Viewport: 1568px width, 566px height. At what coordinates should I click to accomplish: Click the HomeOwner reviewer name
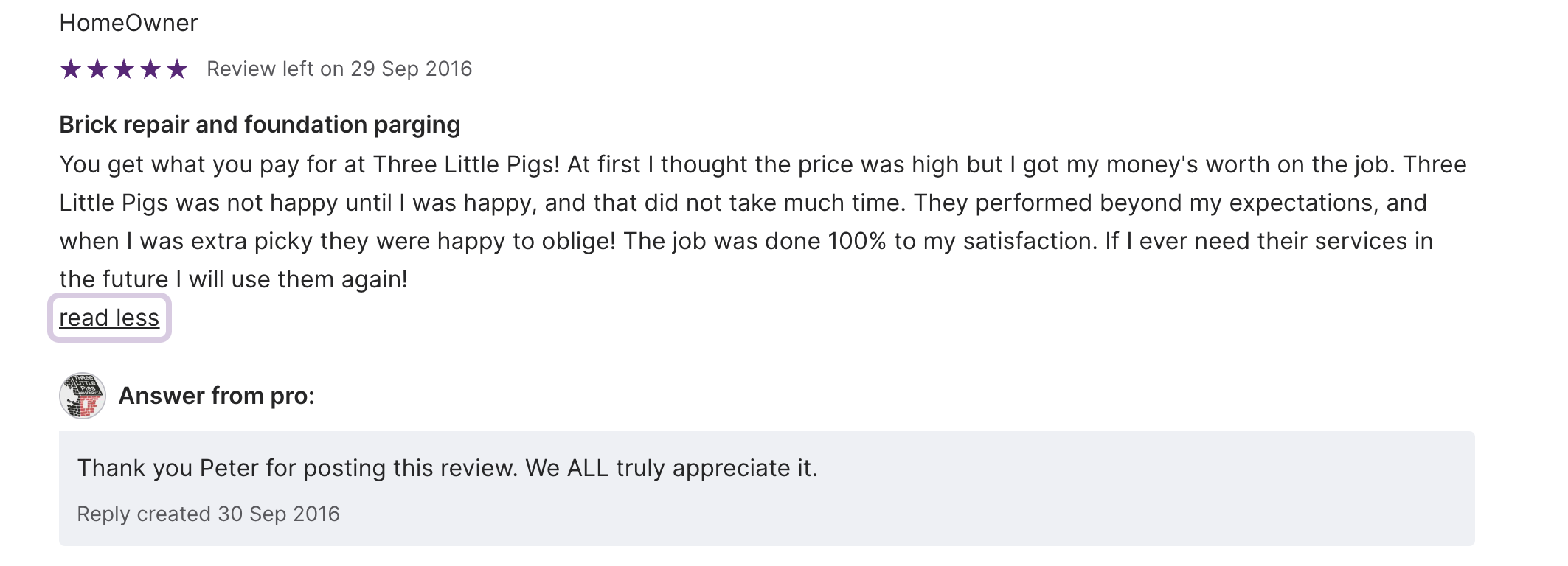point(128,23)
